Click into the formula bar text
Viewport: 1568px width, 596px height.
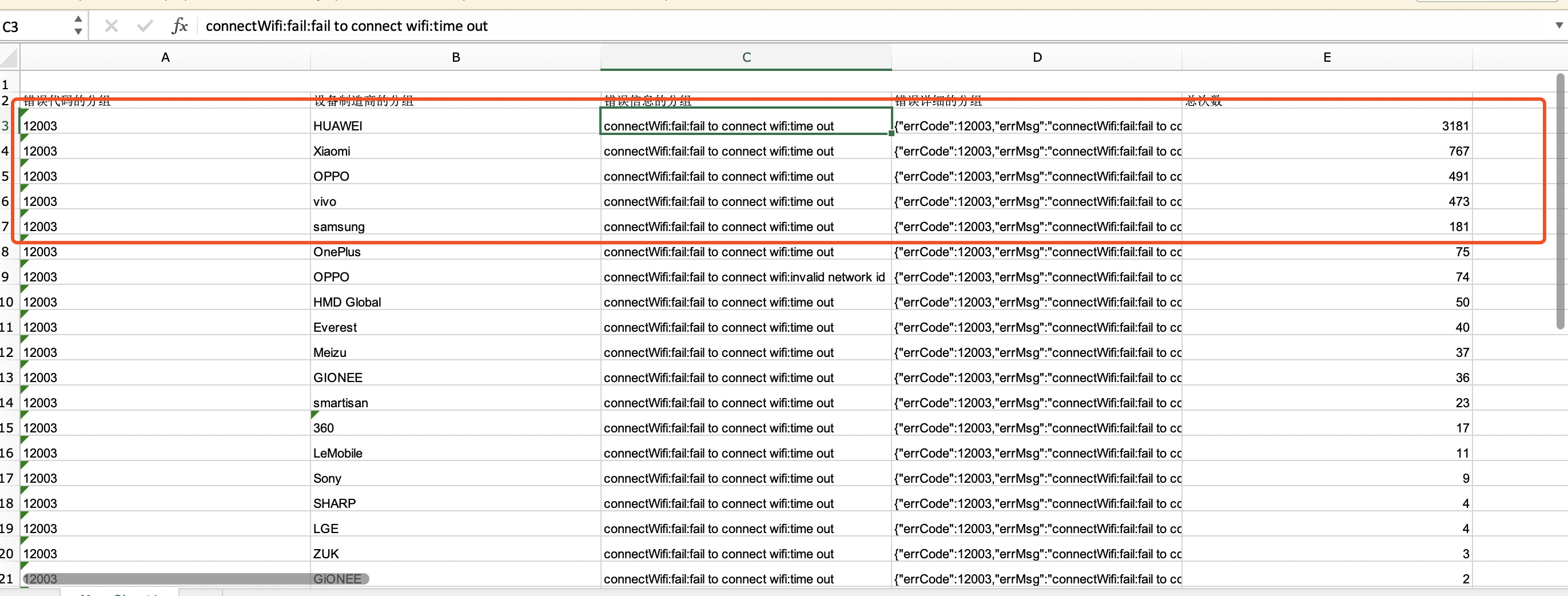point(730,26)
